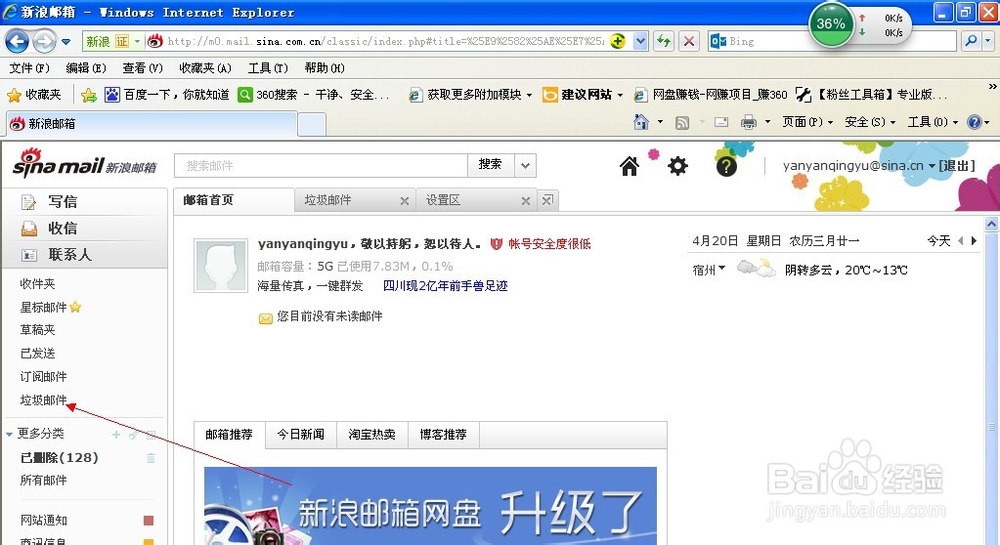Click the user avatar placeholder
1000x545 pixels.
221,266
